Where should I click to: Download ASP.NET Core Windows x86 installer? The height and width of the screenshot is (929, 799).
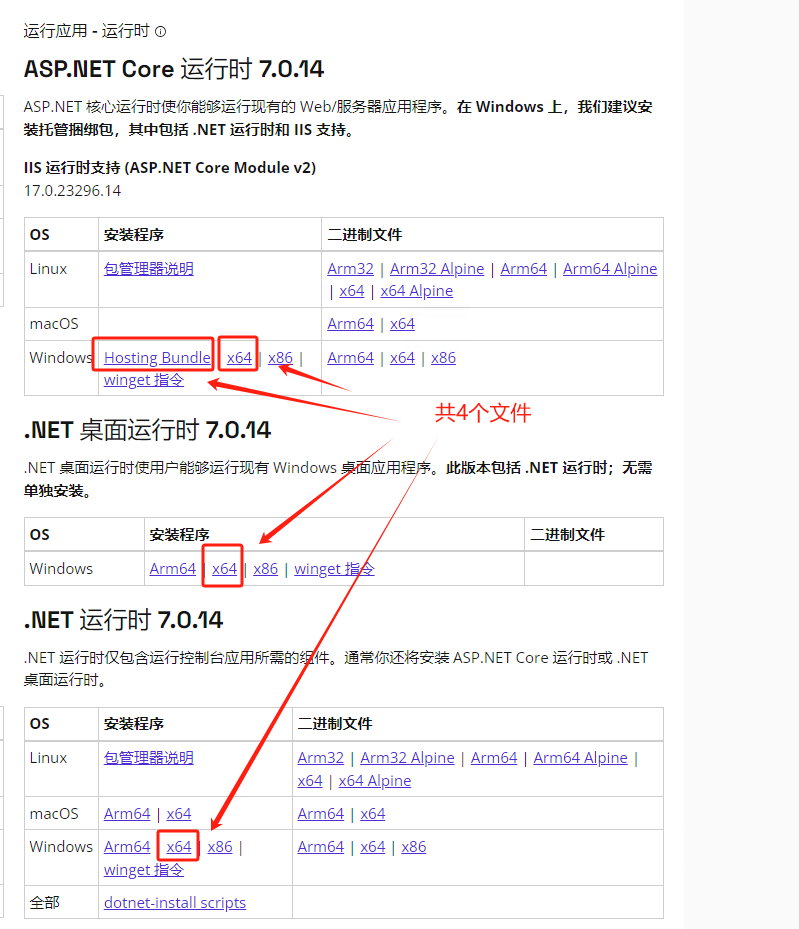[280, 358]
